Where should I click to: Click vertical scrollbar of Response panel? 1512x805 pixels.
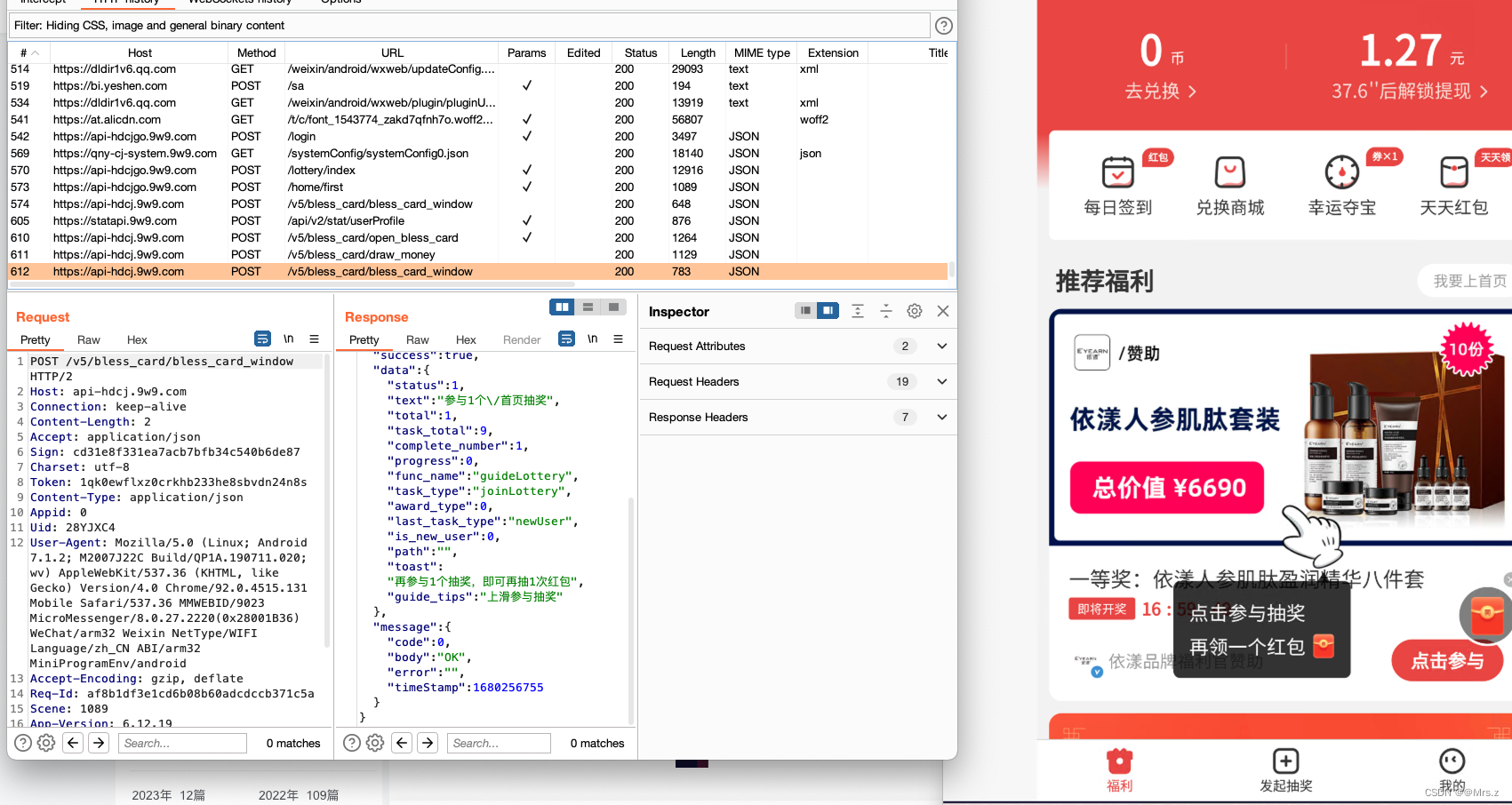[x=631, y=610]
